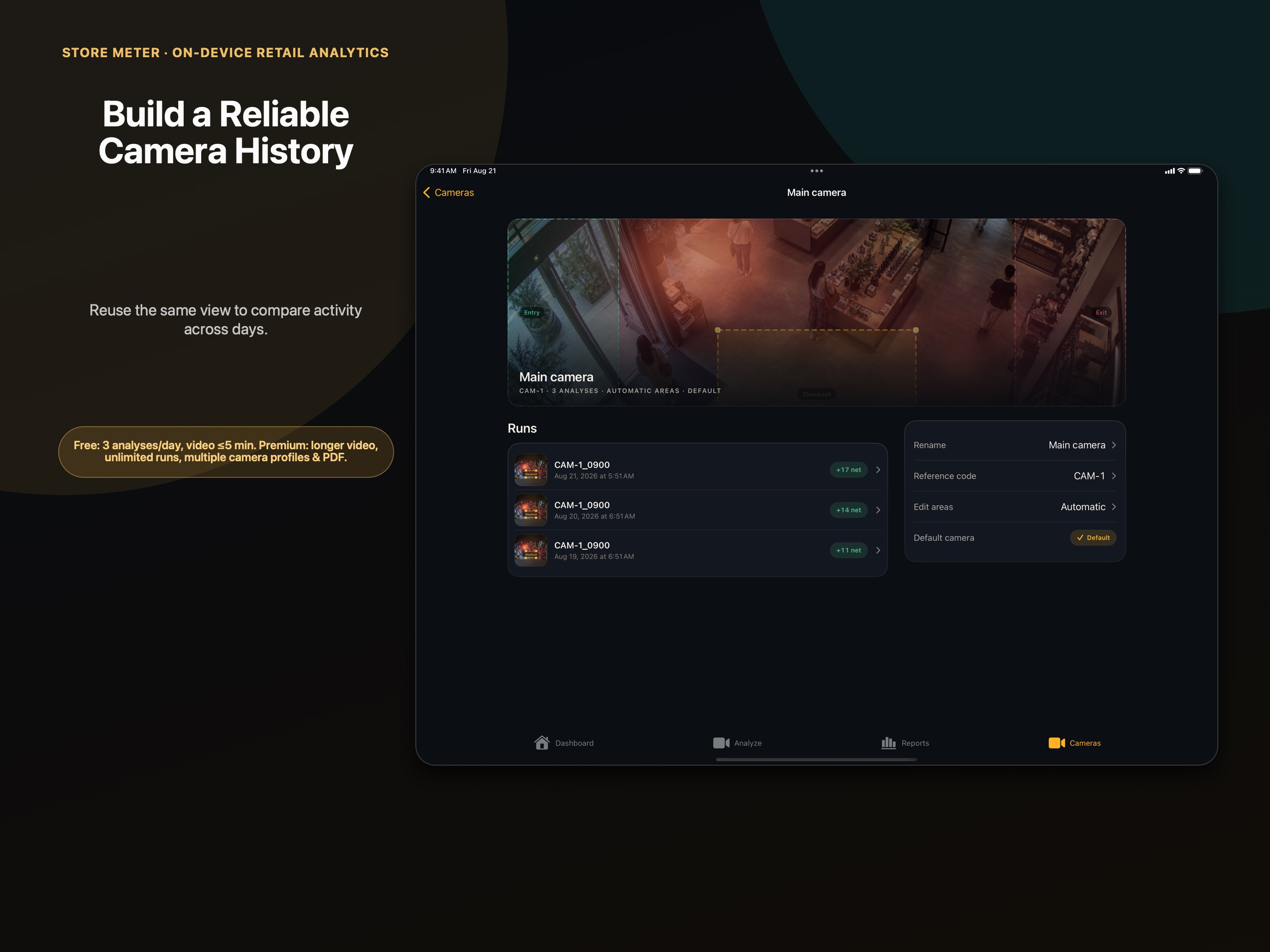Expand the Aug 19 run chevron
This screenshot has height=952, width=1270.
[x=878, y=550]
